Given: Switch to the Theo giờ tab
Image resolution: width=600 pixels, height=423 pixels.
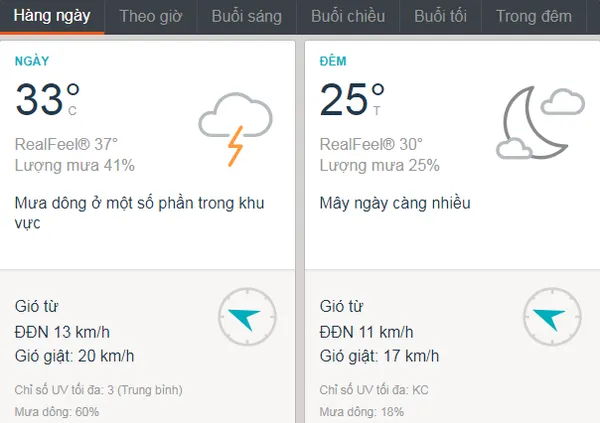Looking at the screenshot, I should (150, 16).
